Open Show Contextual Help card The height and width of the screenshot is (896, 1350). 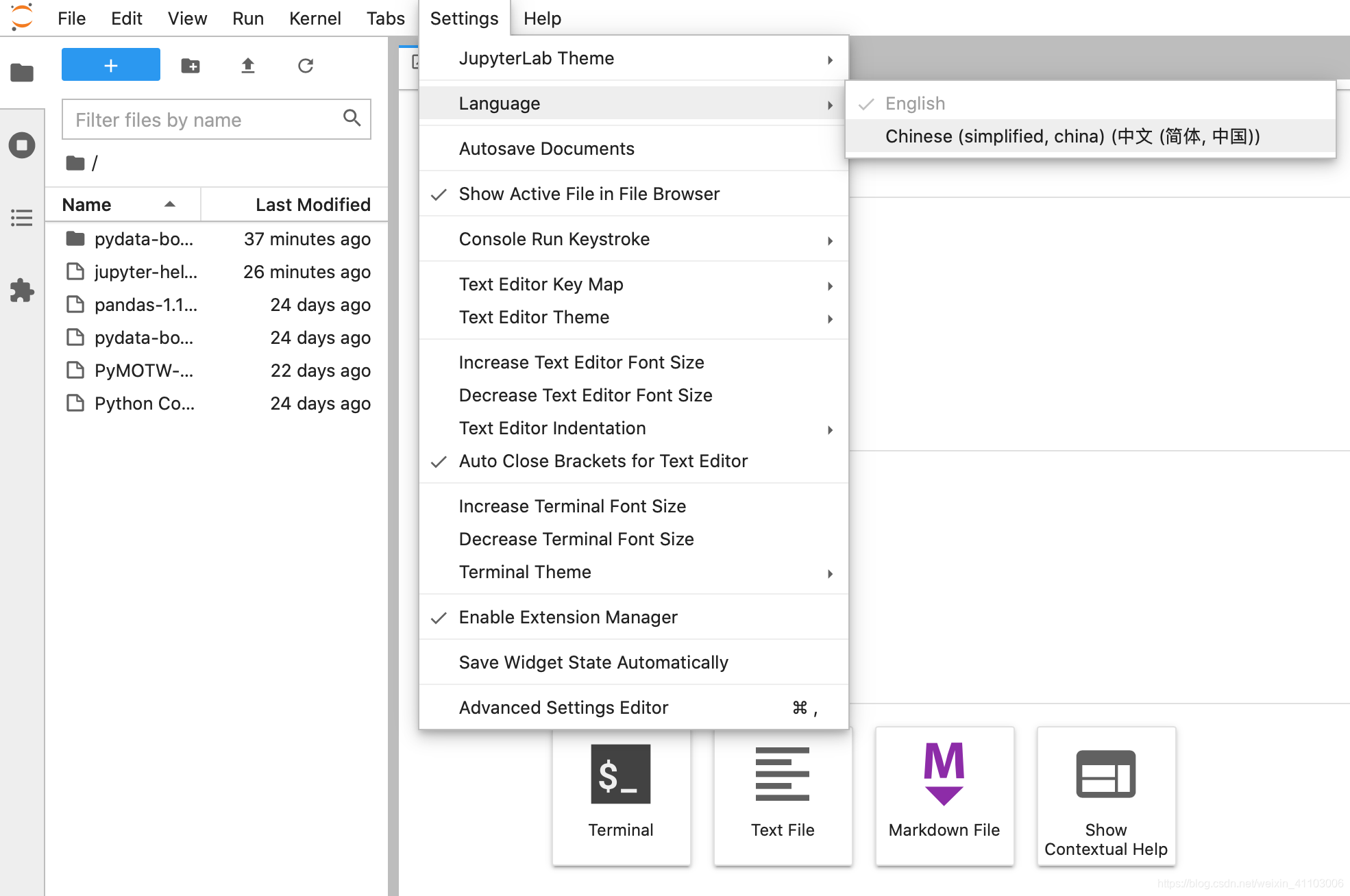click(1106, 795)
